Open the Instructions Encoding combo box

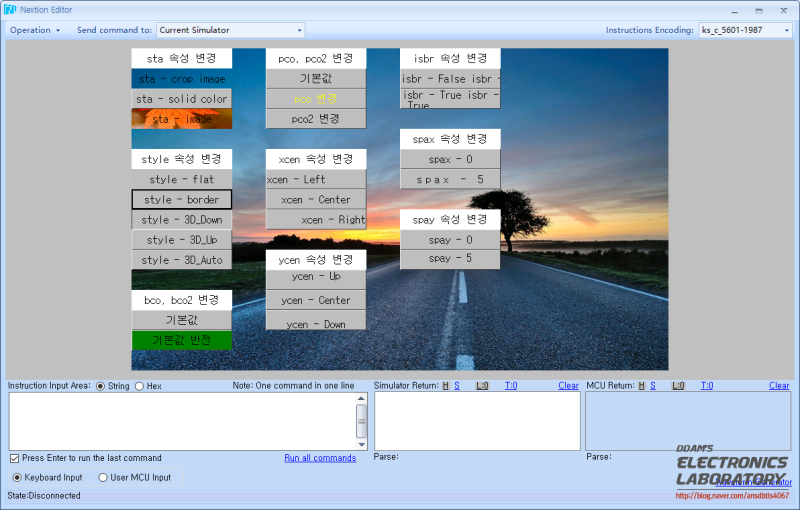[x=745, y=30]
